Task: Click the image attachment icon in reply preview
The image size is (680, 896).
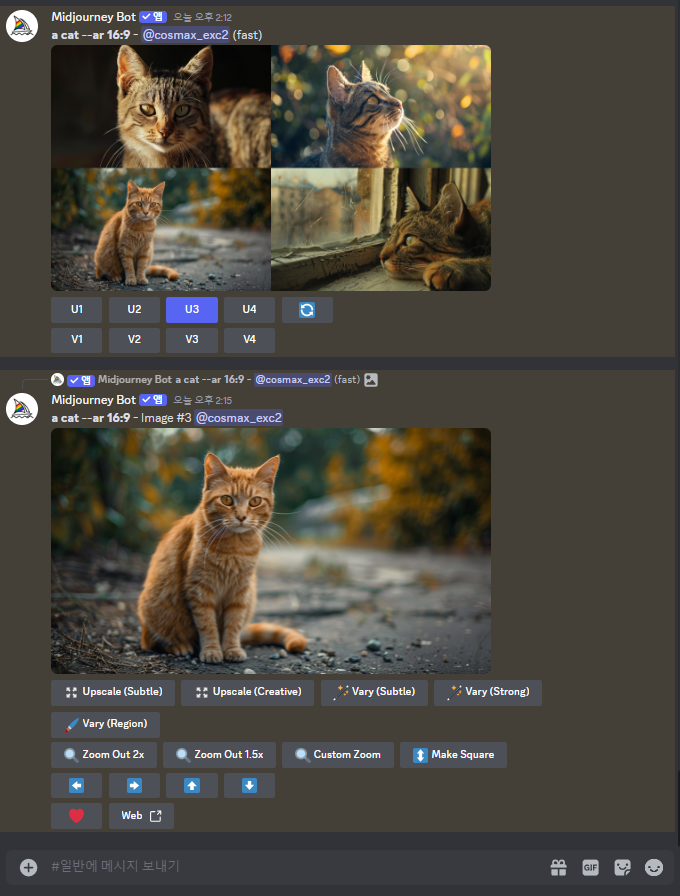Action: [x=371, y=379]
